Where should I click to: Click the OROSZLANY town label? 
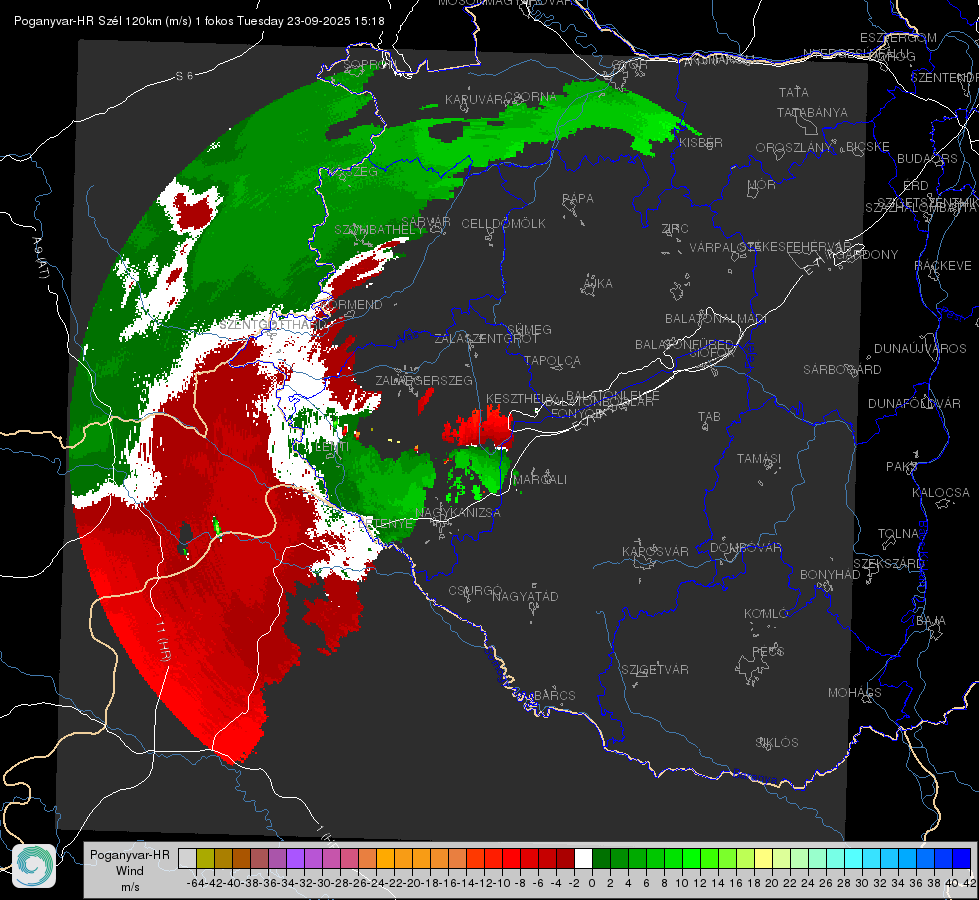click(x=794, y=148)
